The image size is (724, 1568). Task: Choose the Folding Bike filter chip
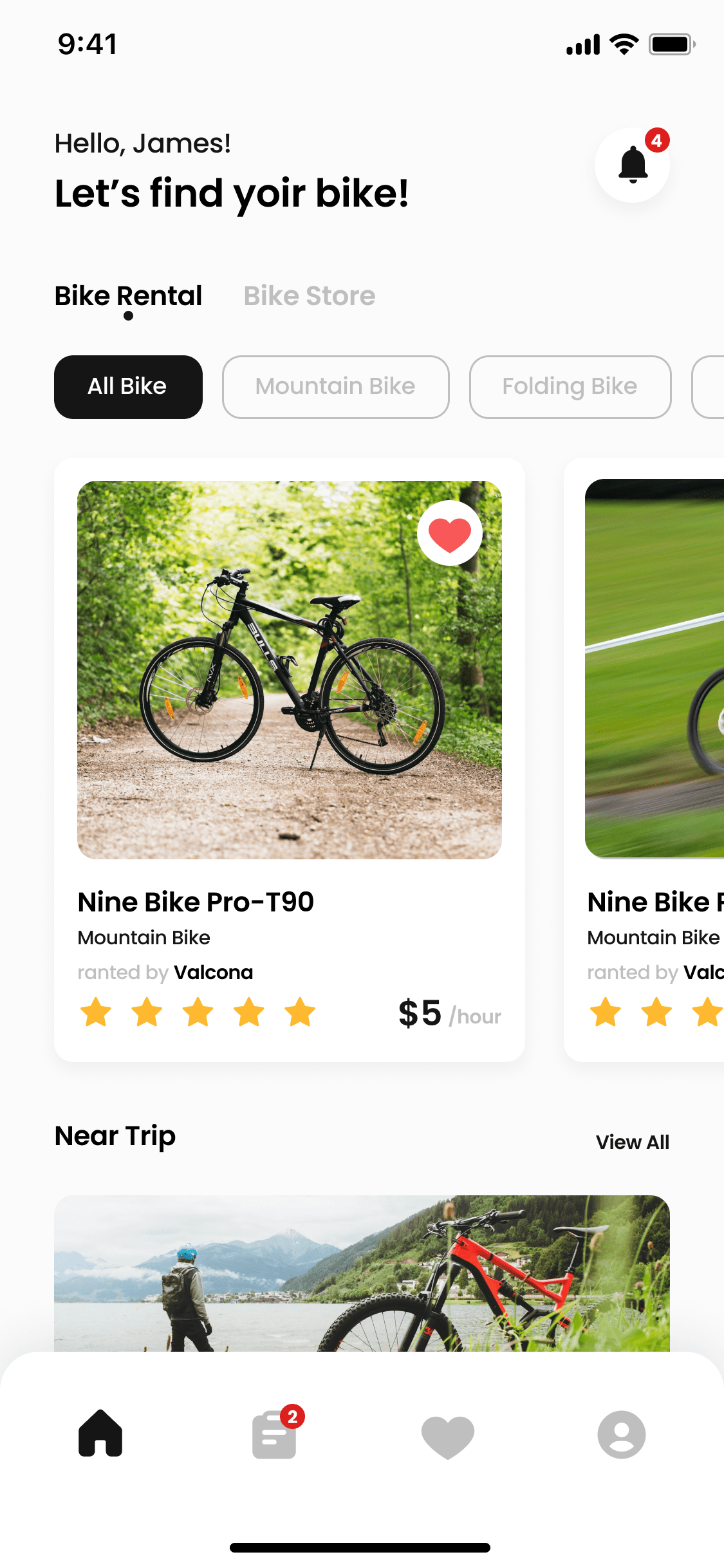click(x=570, y=387)
